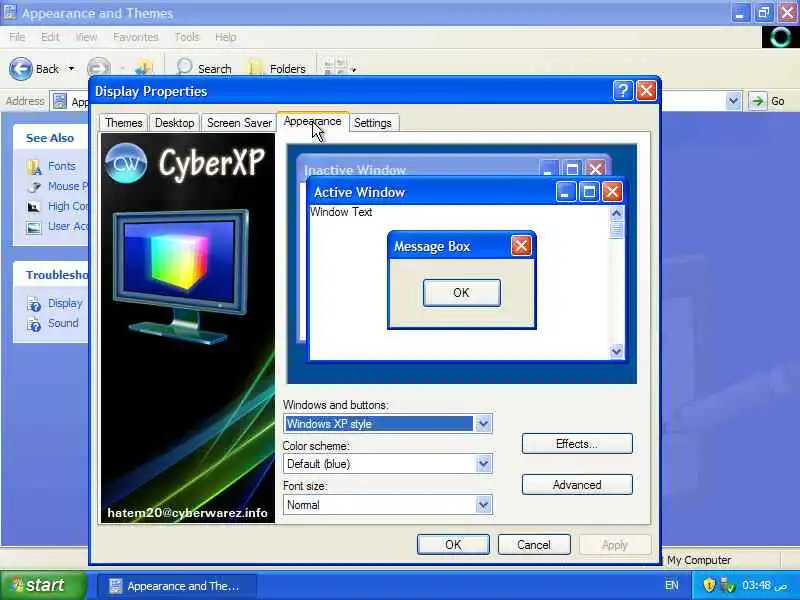
Task: Click the preview scrollbar thumb
Action: click(x=616, y=230)
